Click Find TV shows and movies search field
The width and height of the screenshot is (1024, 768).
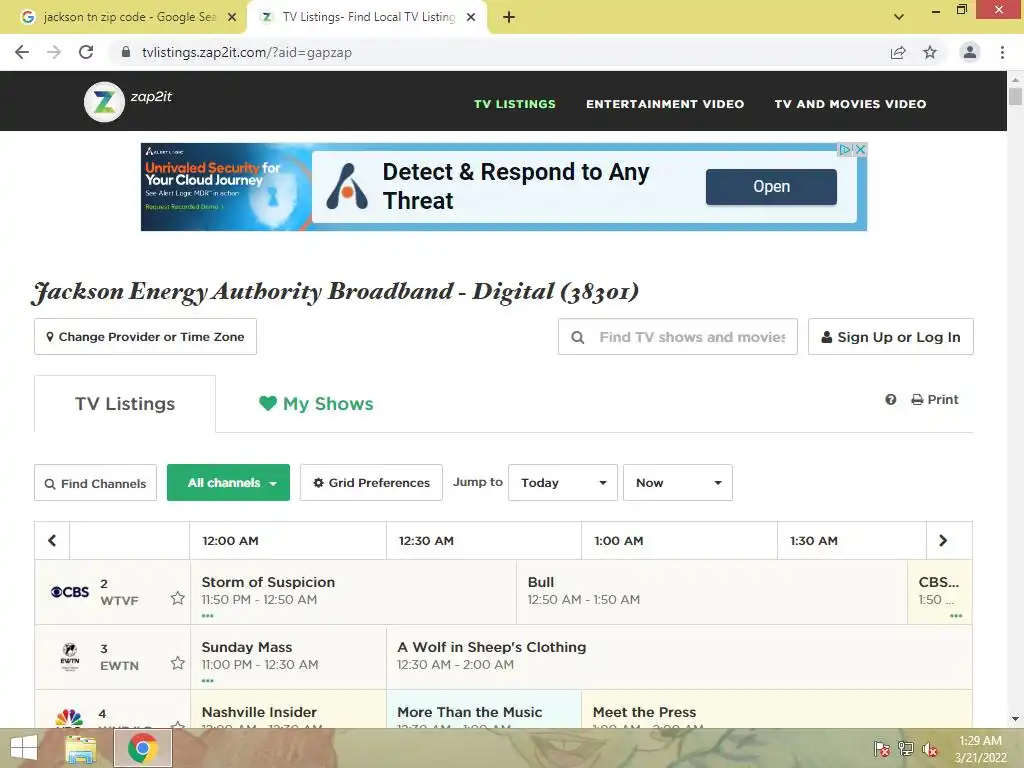coord(678,337)
